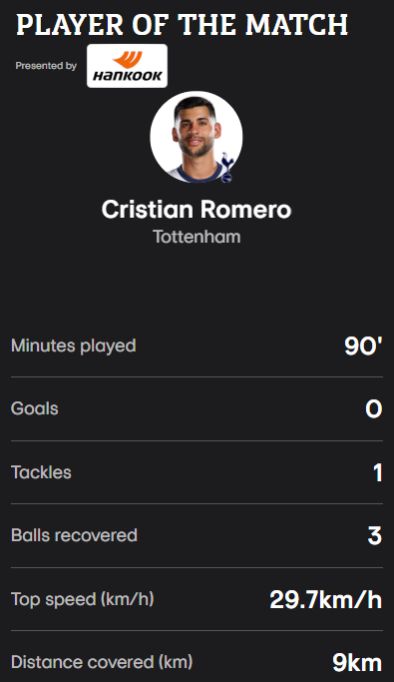Select the Tackles stat label
The width and height of the screenshot is (394, 682).
[41, 472]
